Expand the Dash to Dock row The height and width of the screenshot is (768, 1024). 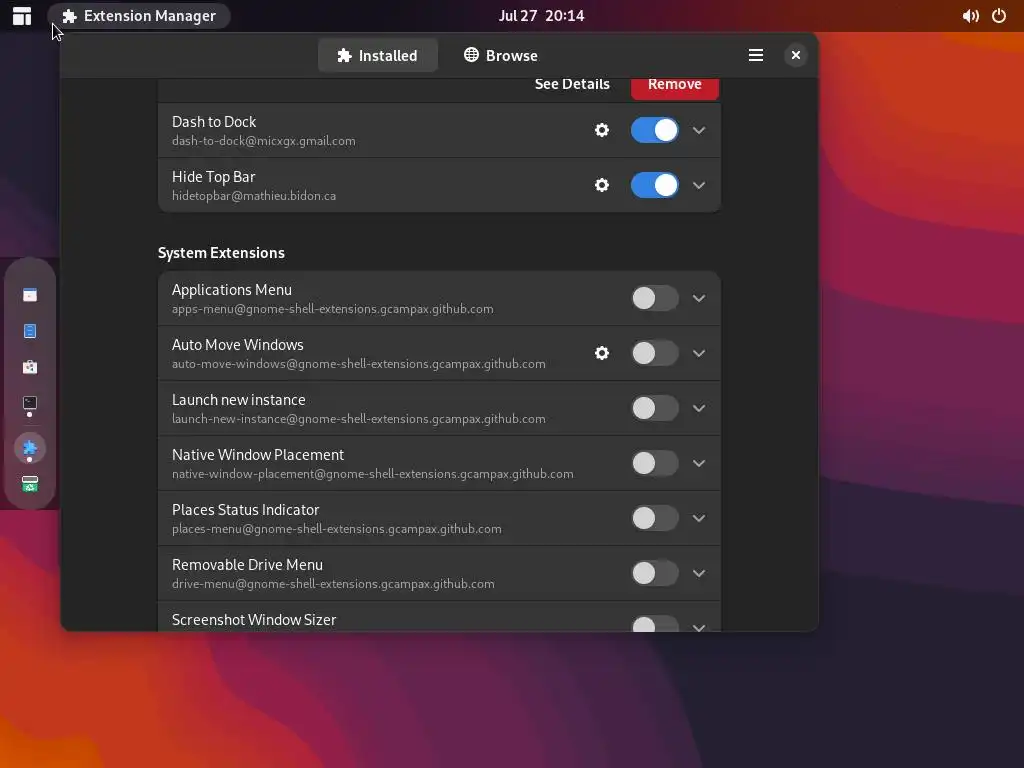click(699, 130)
